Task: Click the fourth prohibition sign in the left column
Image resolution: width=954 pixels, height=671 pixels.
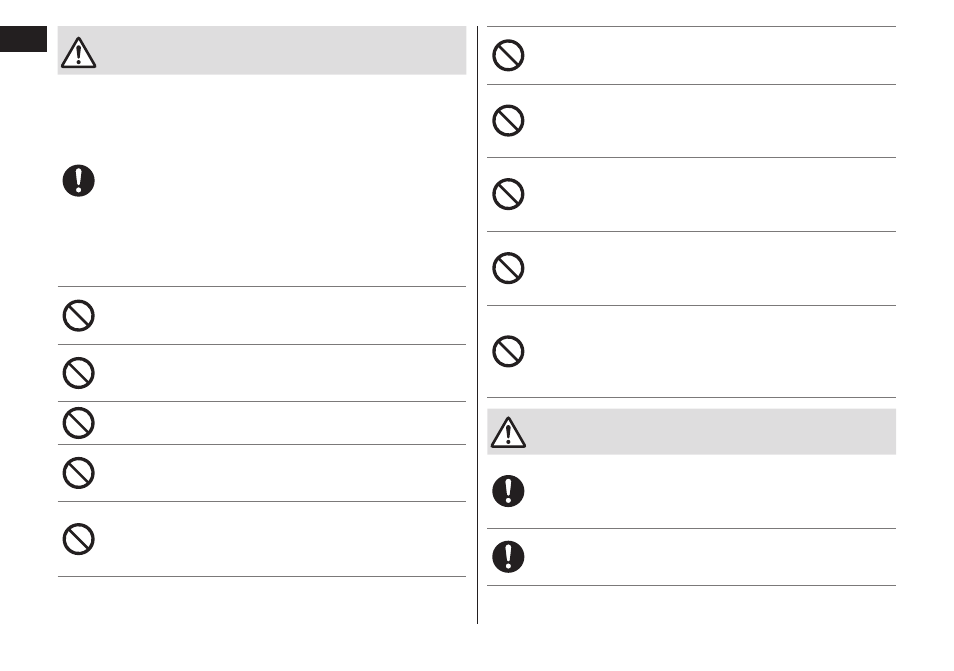Action: pos(78,473)
